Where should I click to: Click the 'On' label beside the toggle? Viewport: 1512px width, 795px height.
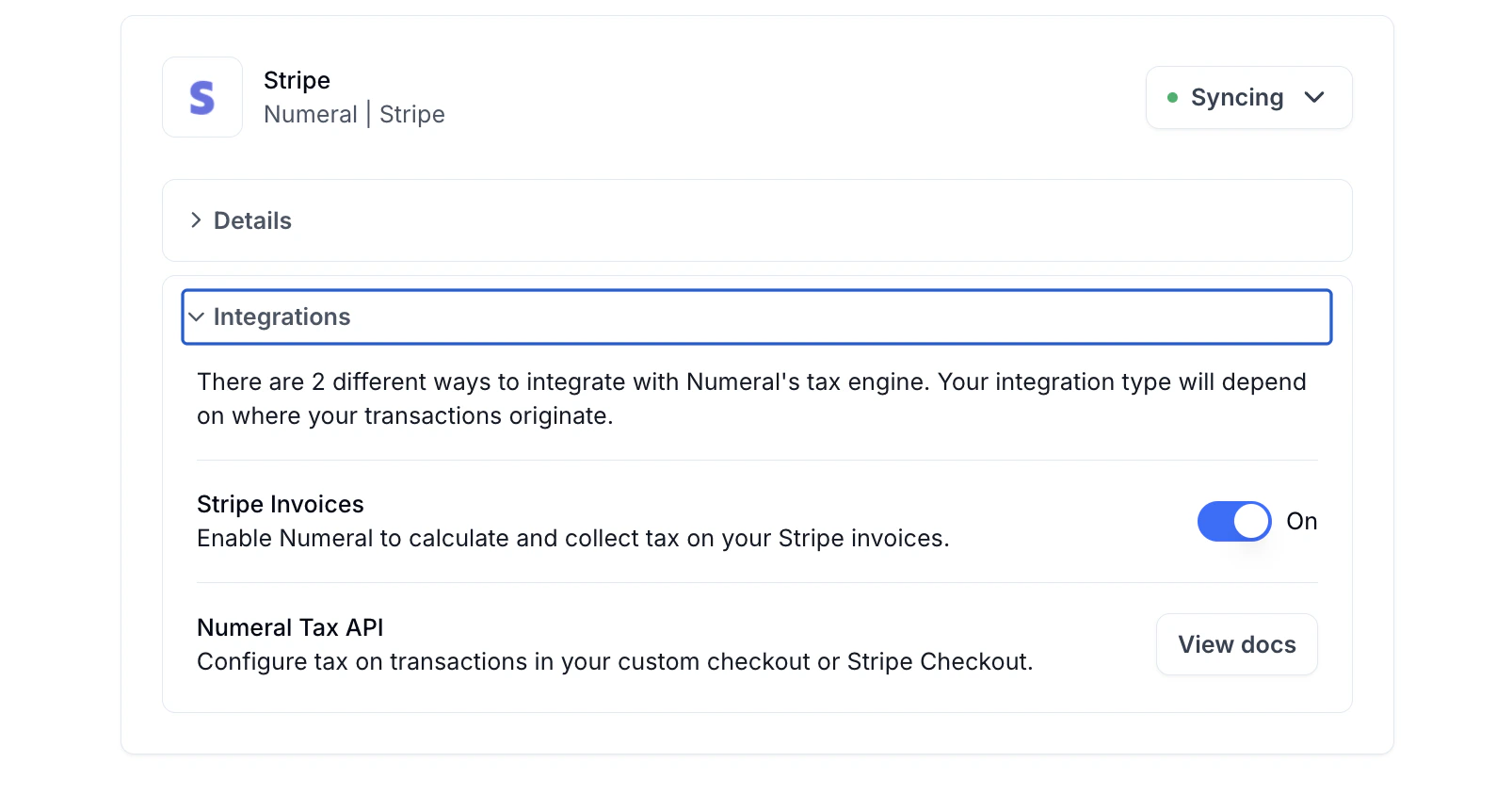coord(1301,521)
